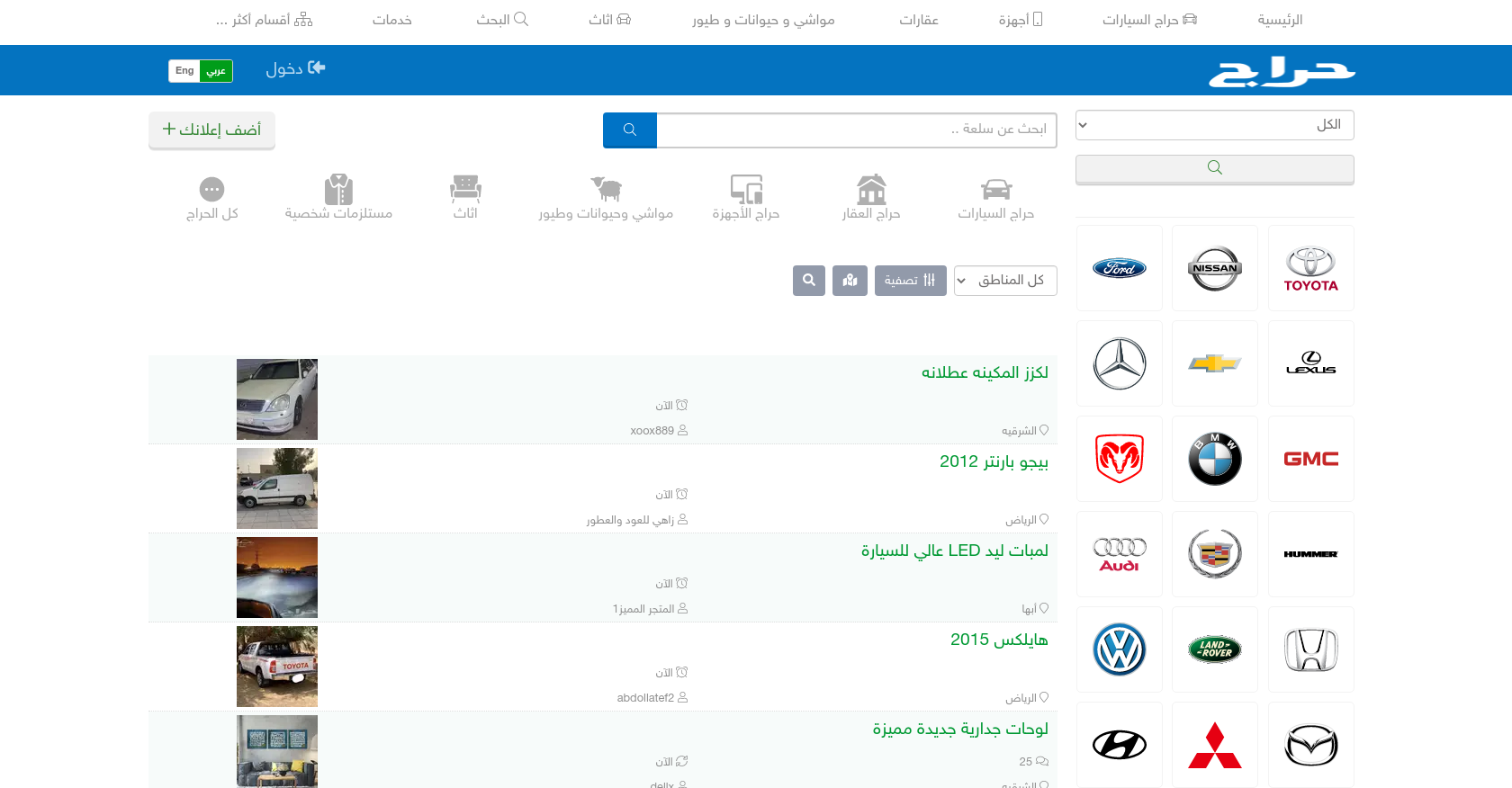Open خدمات top menu item
Viewport: 1512px width, 788px height.
[x=392, y=20]
